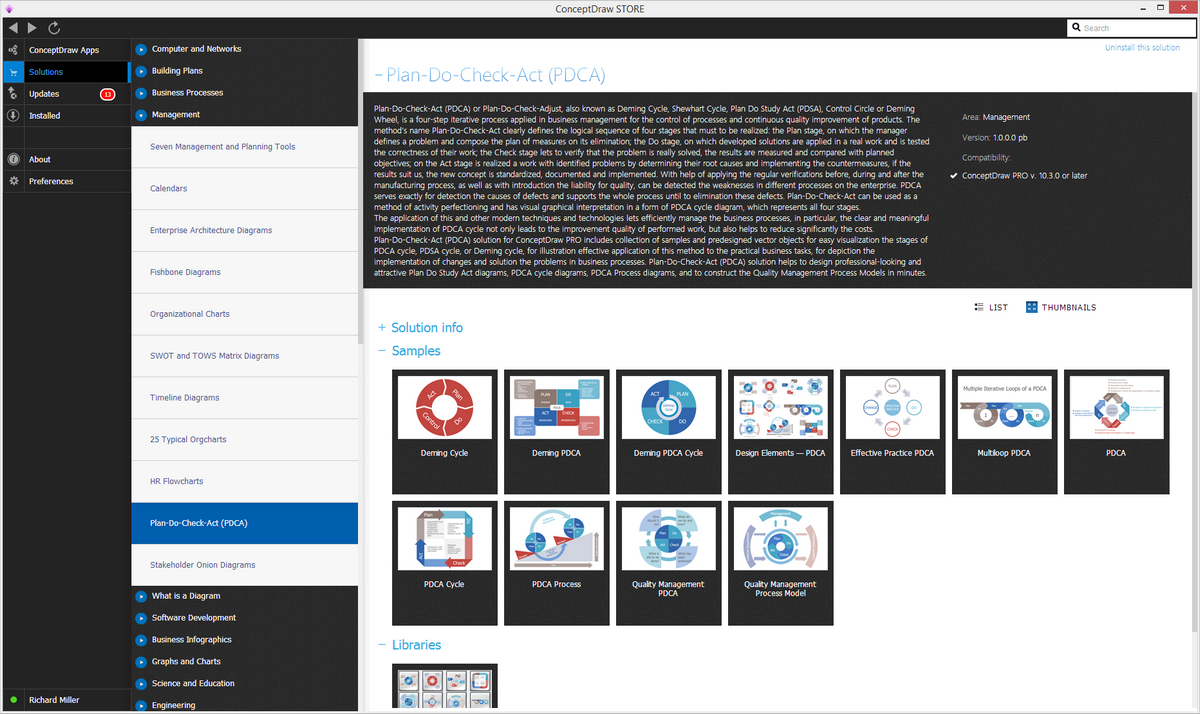Open the PDCA Cycle sample

[445, 563]
